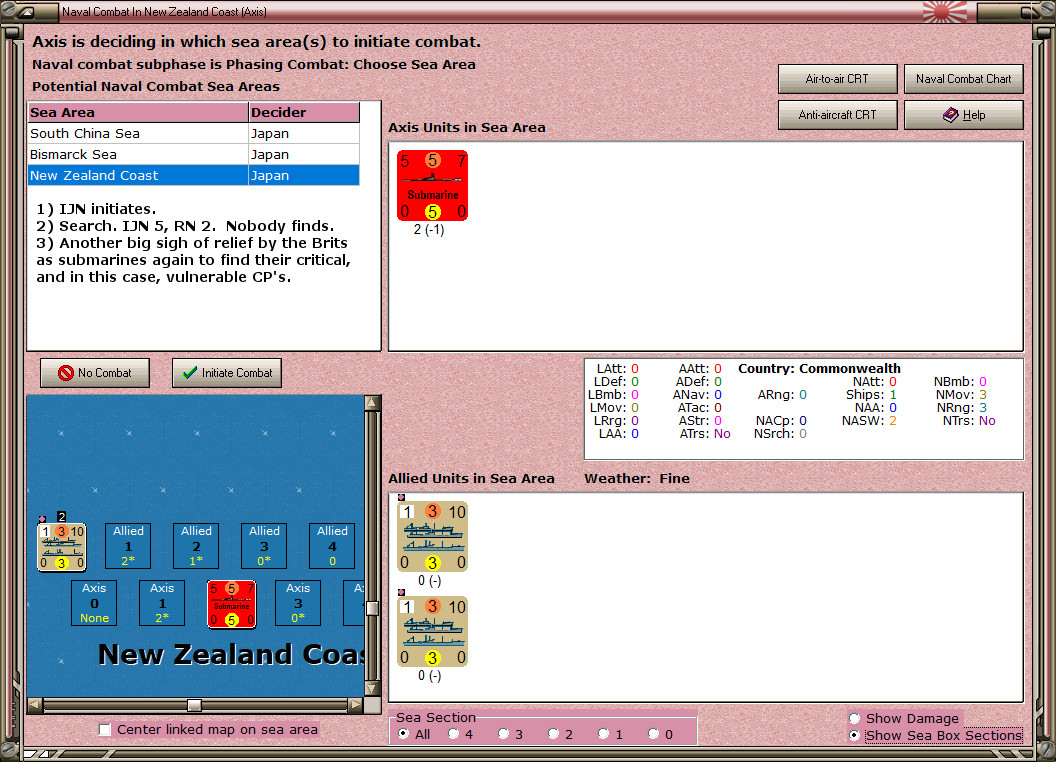The image size is (1056, 762).
Task: Click the Sea Area column header
Action: point(138,113)
